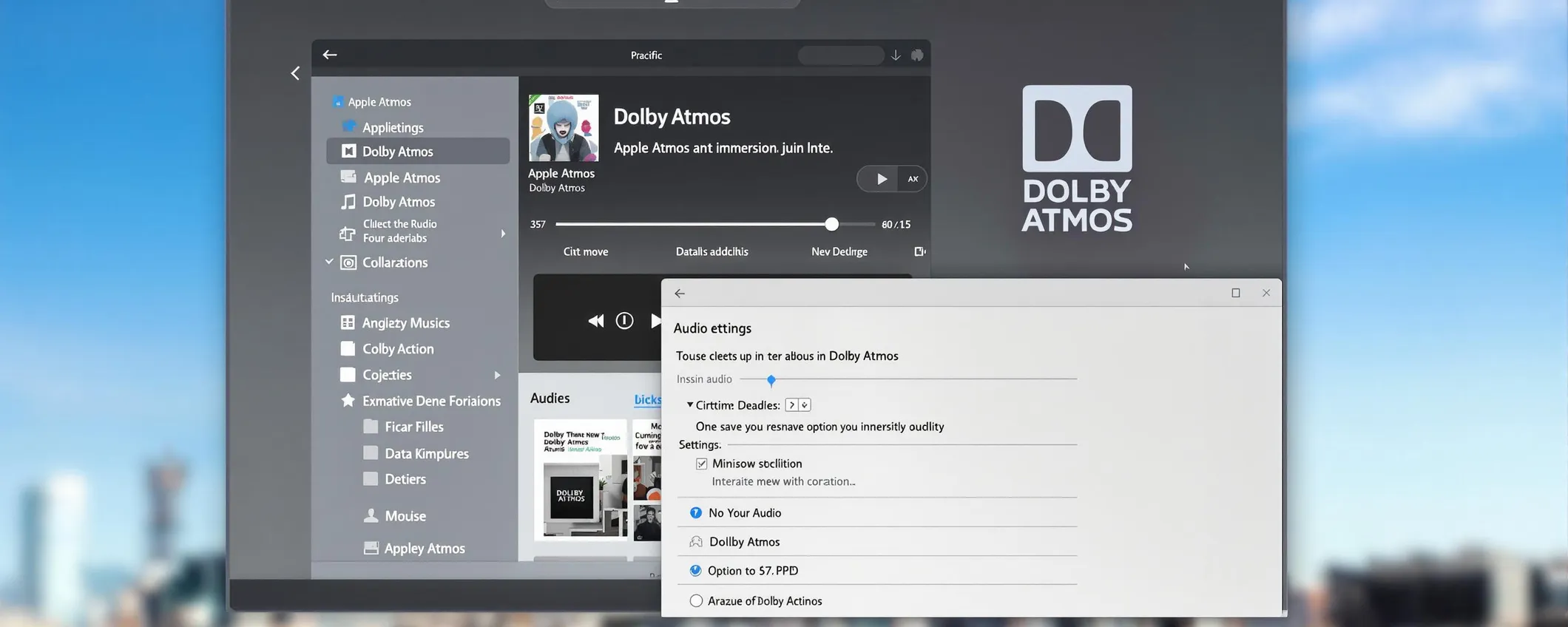Click the search field in title bar

pyautogui.click(x=841, y=55)
